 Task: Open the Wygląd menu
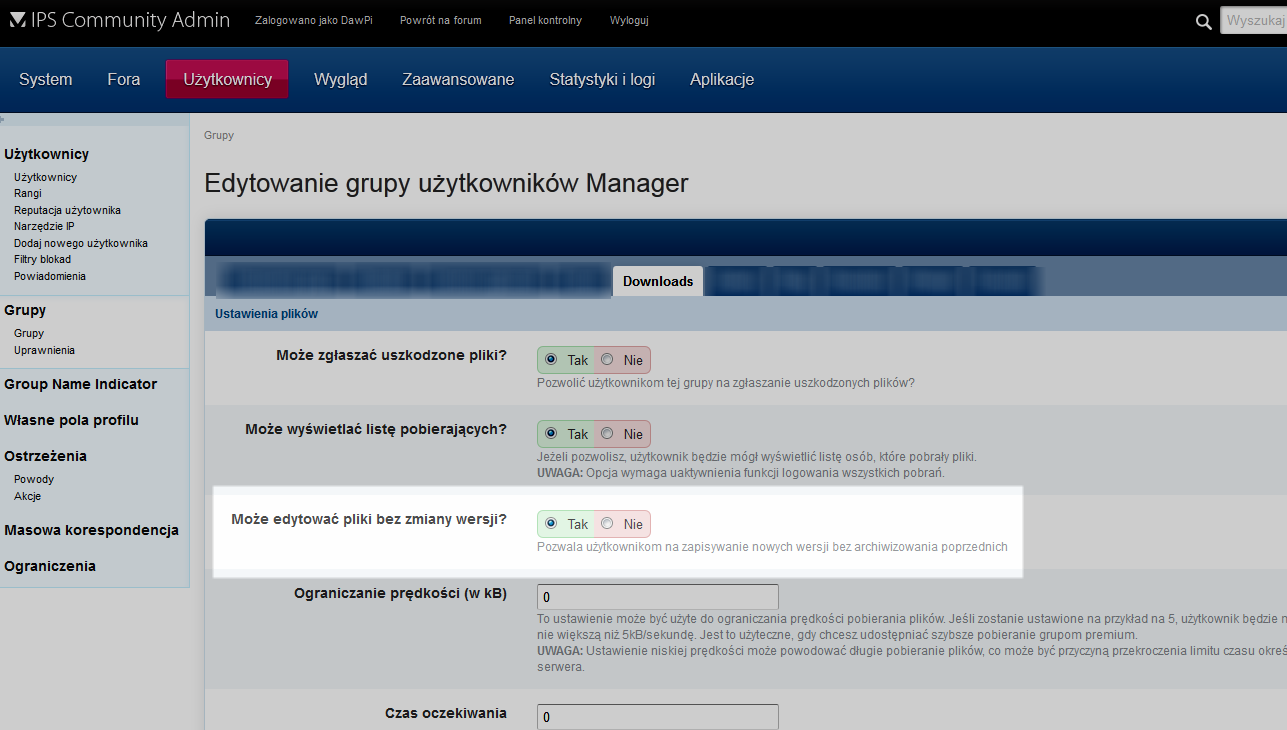click(340, 79)
